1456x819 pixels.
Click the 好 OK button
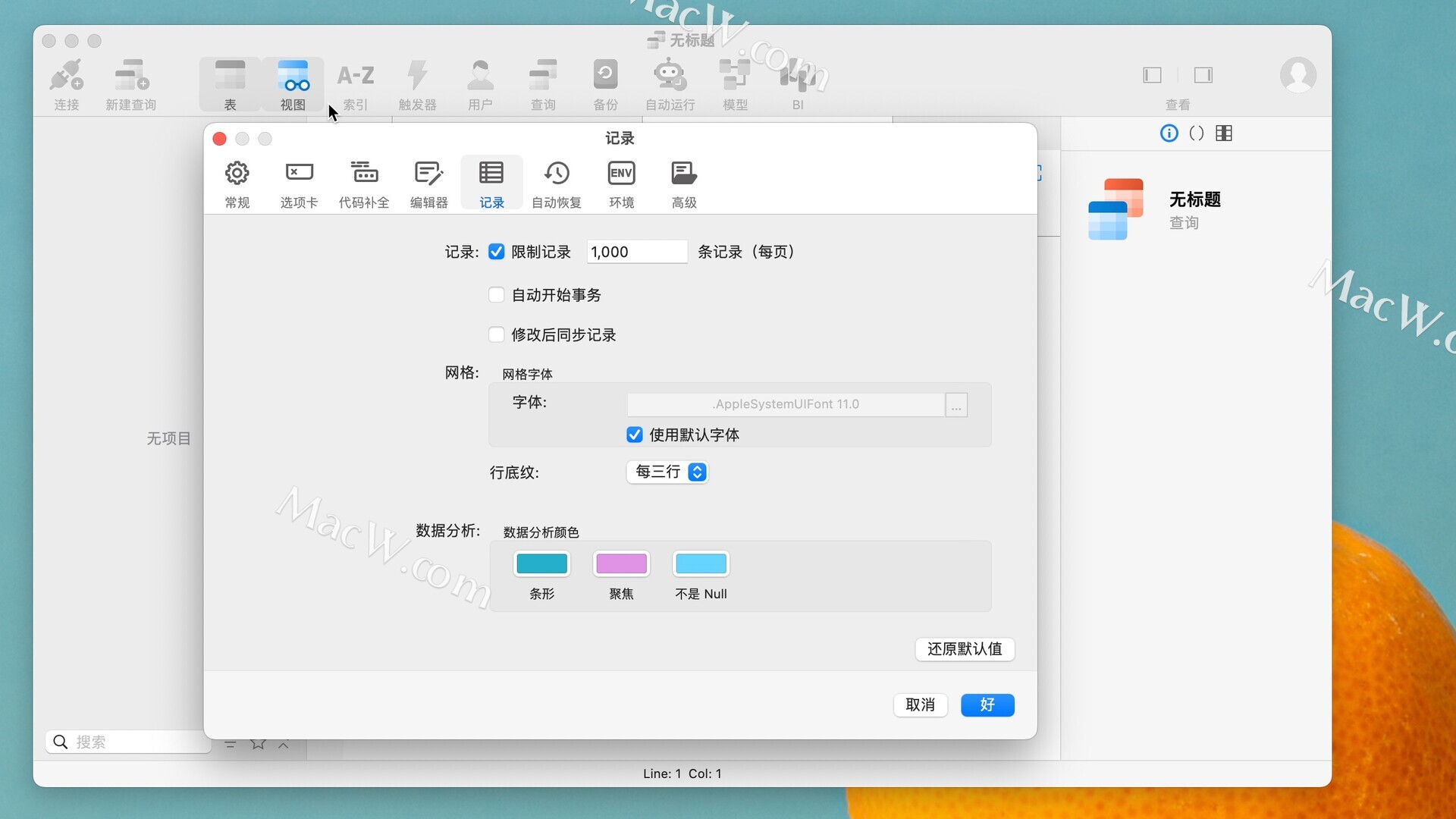987,705
